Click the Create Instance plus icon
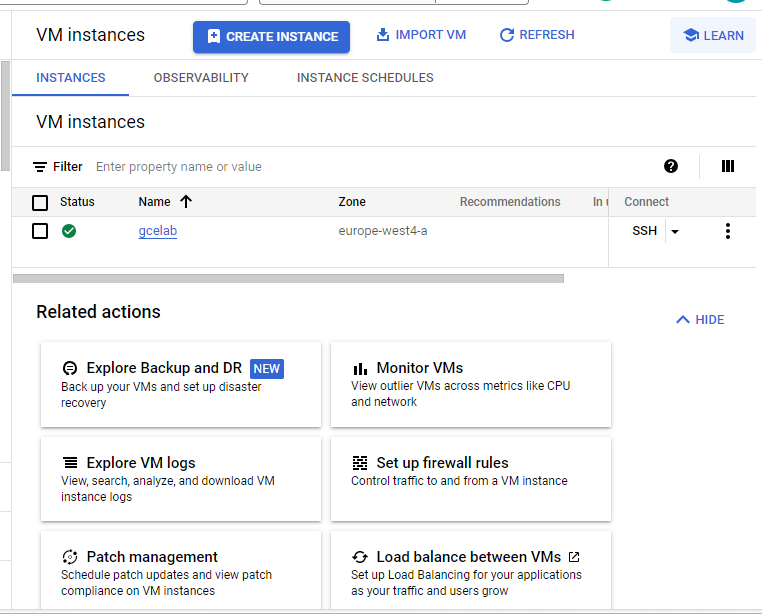Screen dimensions: 762x614 [213, 36]
